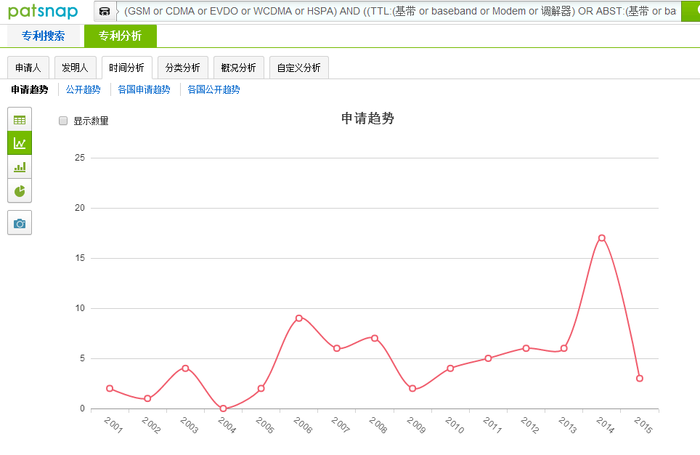Screen dimensions: 700x455
Task: Click the 2014 peak data point
Action: pyautogui.click(x=601, y=238)
